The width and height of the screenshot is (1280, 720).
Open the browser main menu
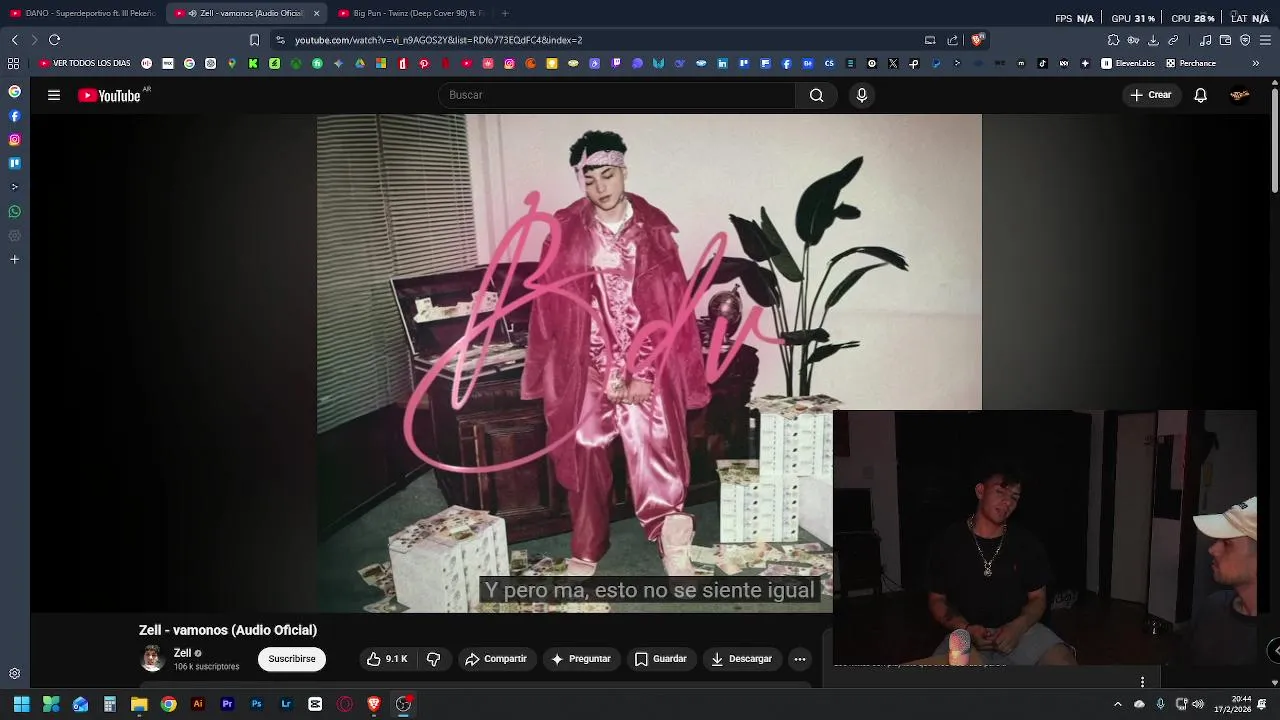click(1265, 40)
